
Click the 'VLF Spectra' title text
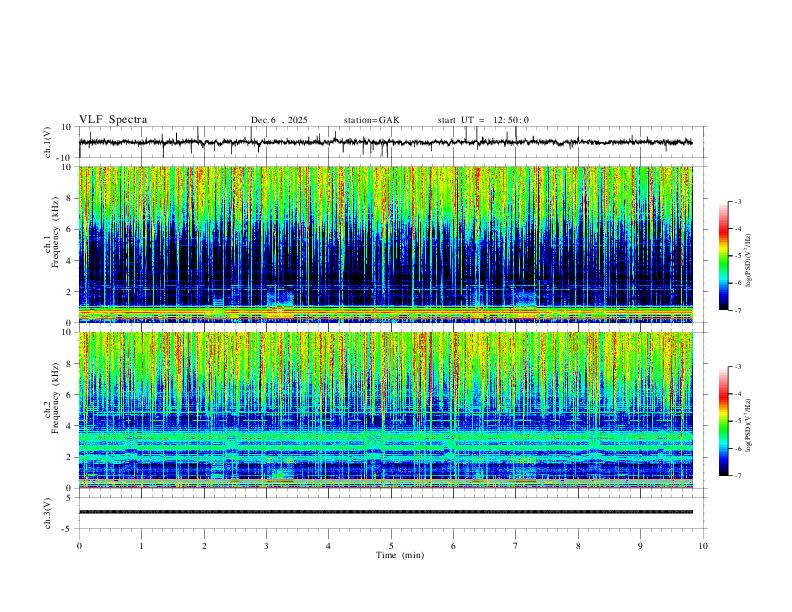113,120
